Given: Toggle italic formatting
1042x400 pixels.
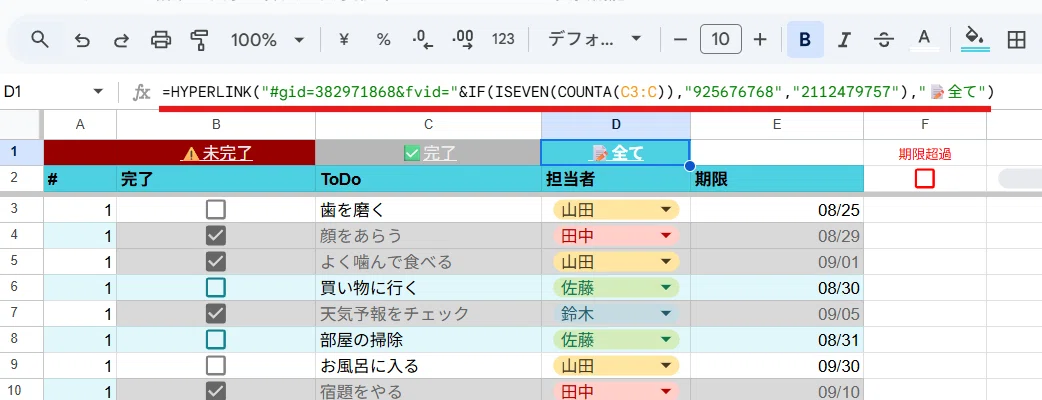Looking at the screenshot, I should [x=844, y=40].
